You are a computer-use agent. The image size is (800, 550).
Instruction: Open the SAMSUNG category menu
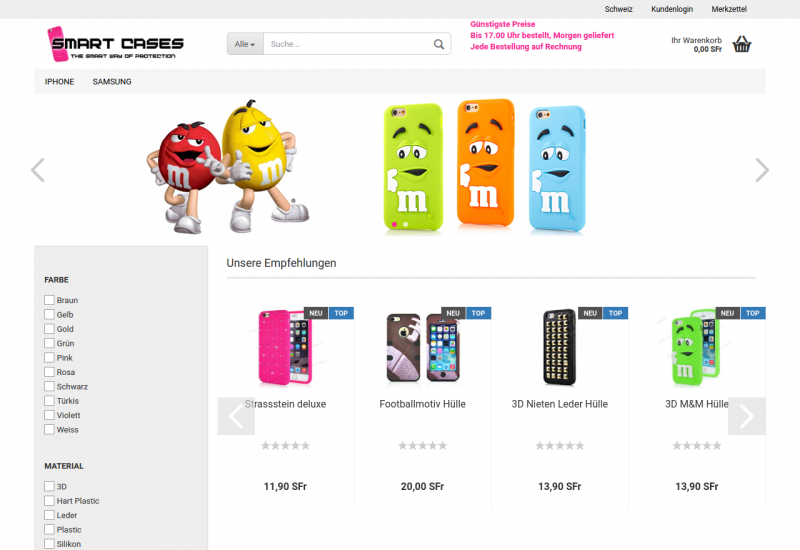click(x=112, y=82)
